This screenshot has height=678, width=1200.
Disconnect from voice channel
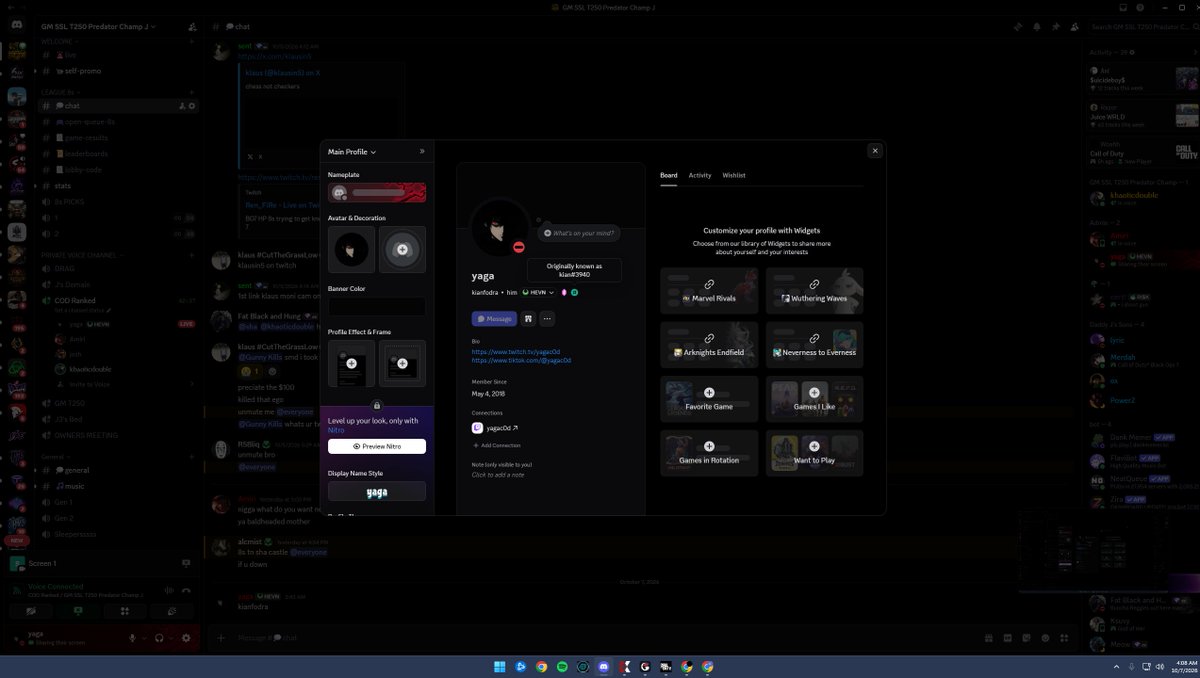click(x=185, y=591)
